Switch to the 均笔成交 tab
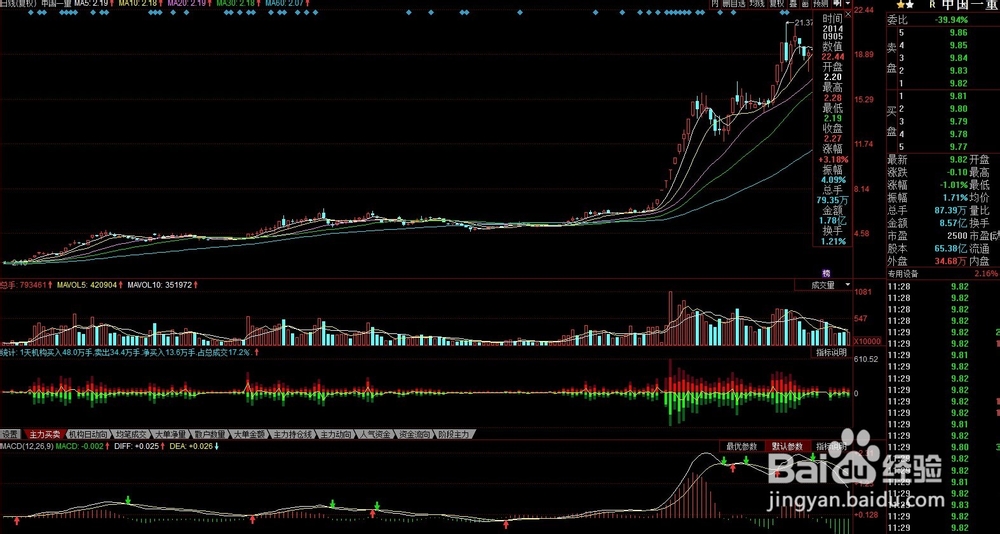1000x534 pixels. pos(132,434)
